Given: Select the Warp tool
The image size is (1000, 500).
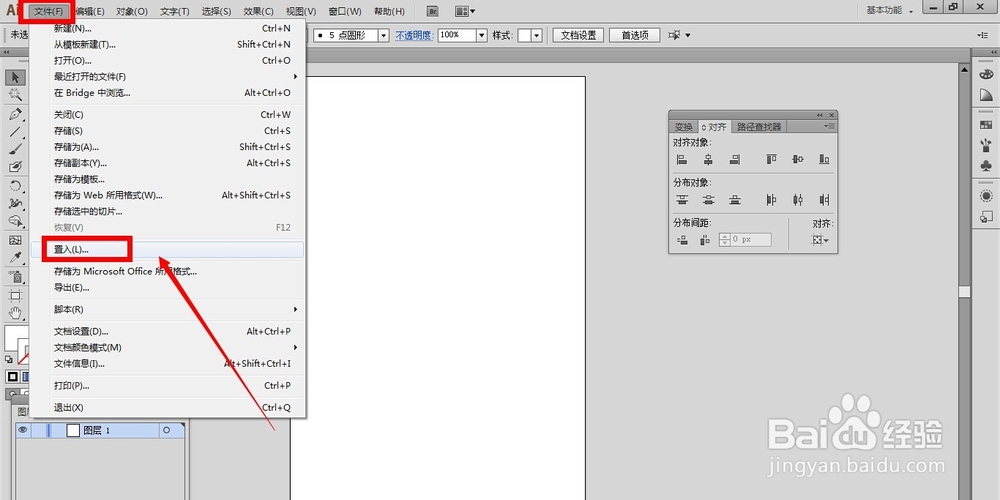Looking at the screenshot, I should 15,203.
